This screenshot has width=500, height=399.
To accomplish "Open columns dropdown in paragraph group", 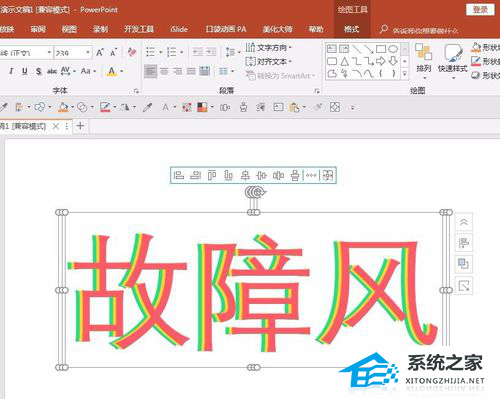I will click(x=227, y=71).
